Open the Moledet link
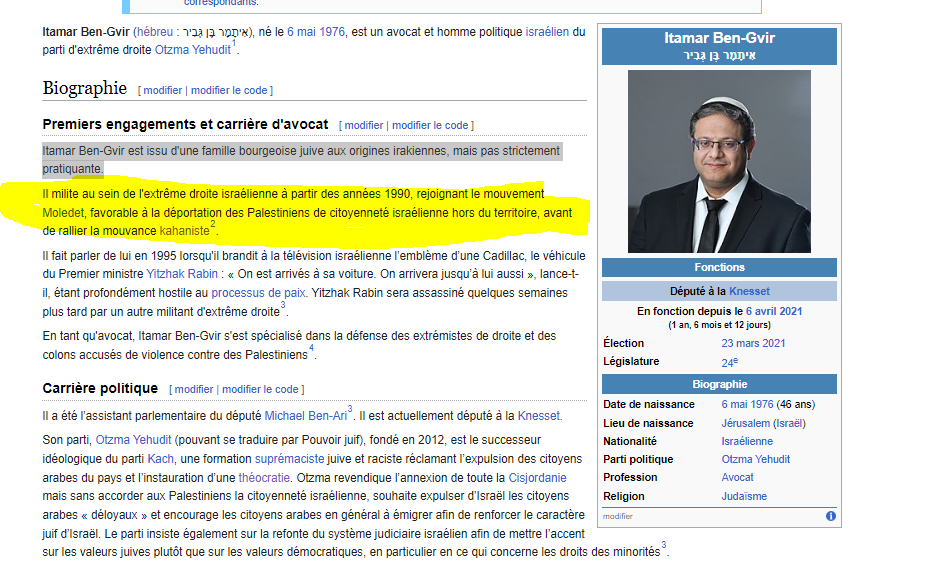This screenshot has height=561, width=945. (x=63, y=213)
